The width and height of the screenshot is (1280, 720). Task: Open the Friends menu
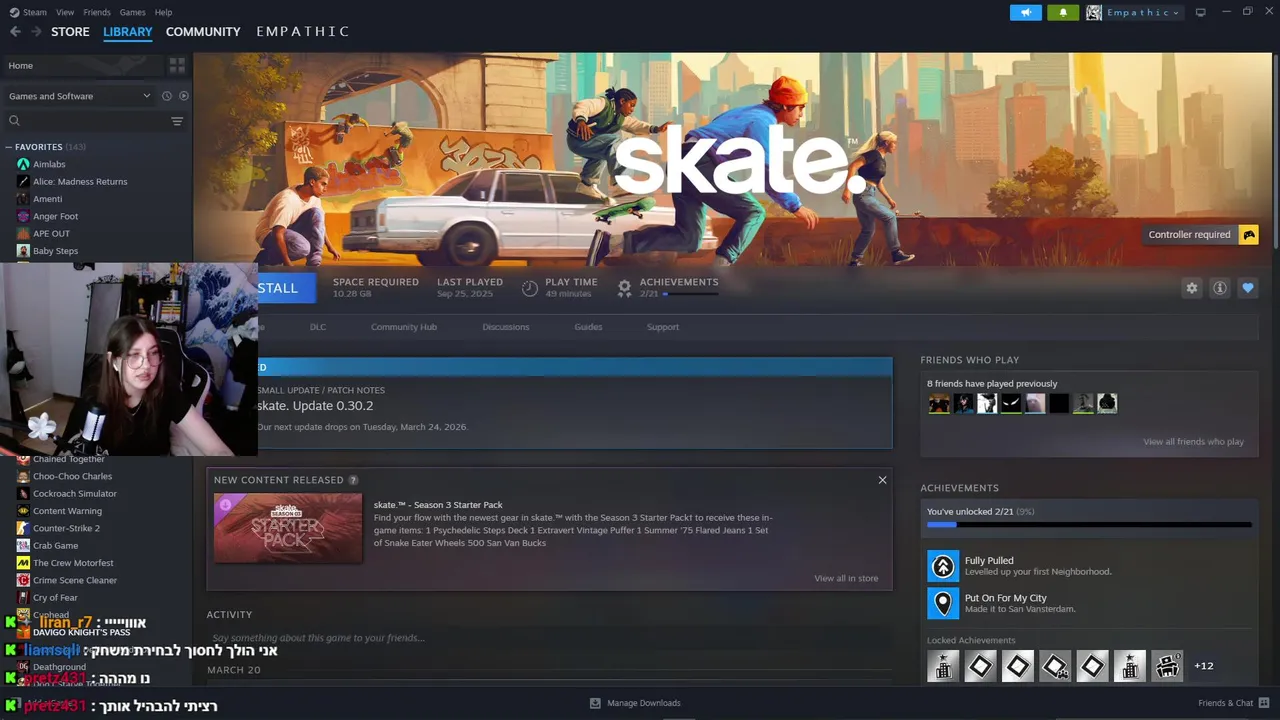(x=97, y=12)
